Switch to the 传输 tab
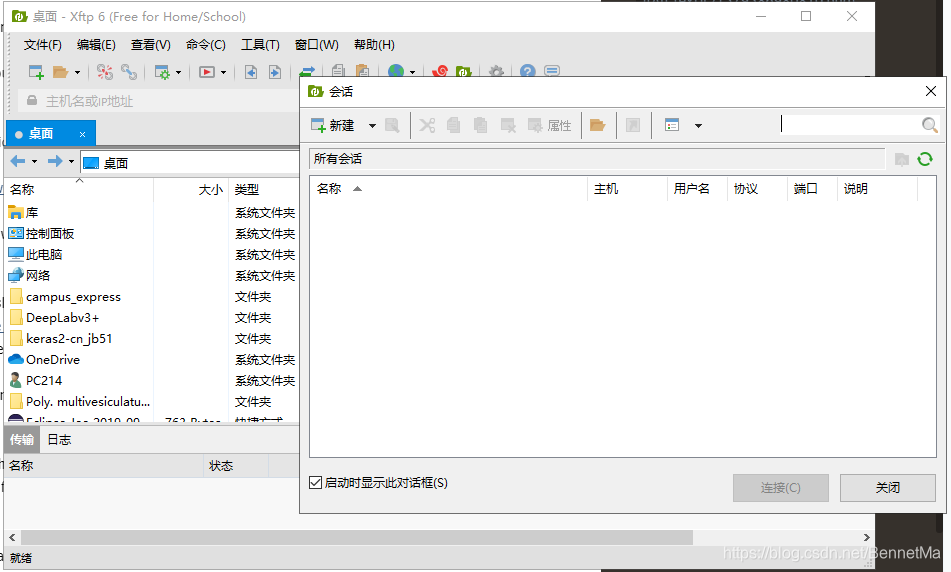The image size is (951, 572). (22, 440)
